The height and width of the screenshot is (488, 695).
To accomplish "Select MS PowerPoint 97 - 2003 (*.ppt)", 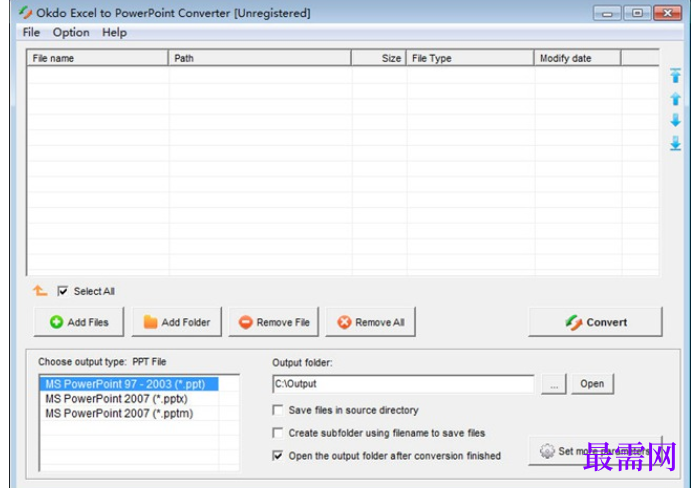I will click(129, 384).
